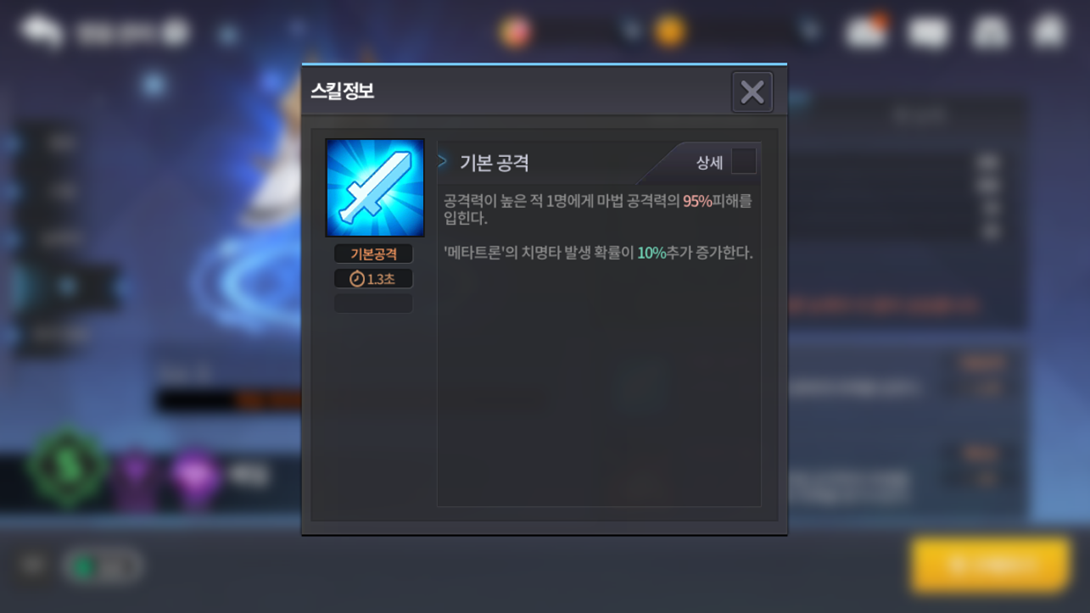The width and height of the screenshot is (1090, 613).
Task: Select the highlighted left sidebar tab
Action: click(x=66, y=286)
